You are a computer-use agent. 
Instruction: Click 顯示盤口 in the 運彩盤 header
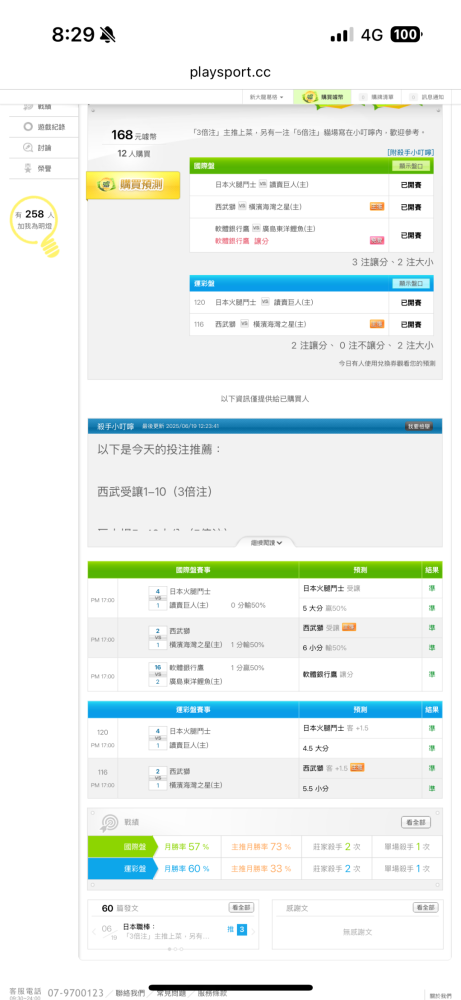411,283
